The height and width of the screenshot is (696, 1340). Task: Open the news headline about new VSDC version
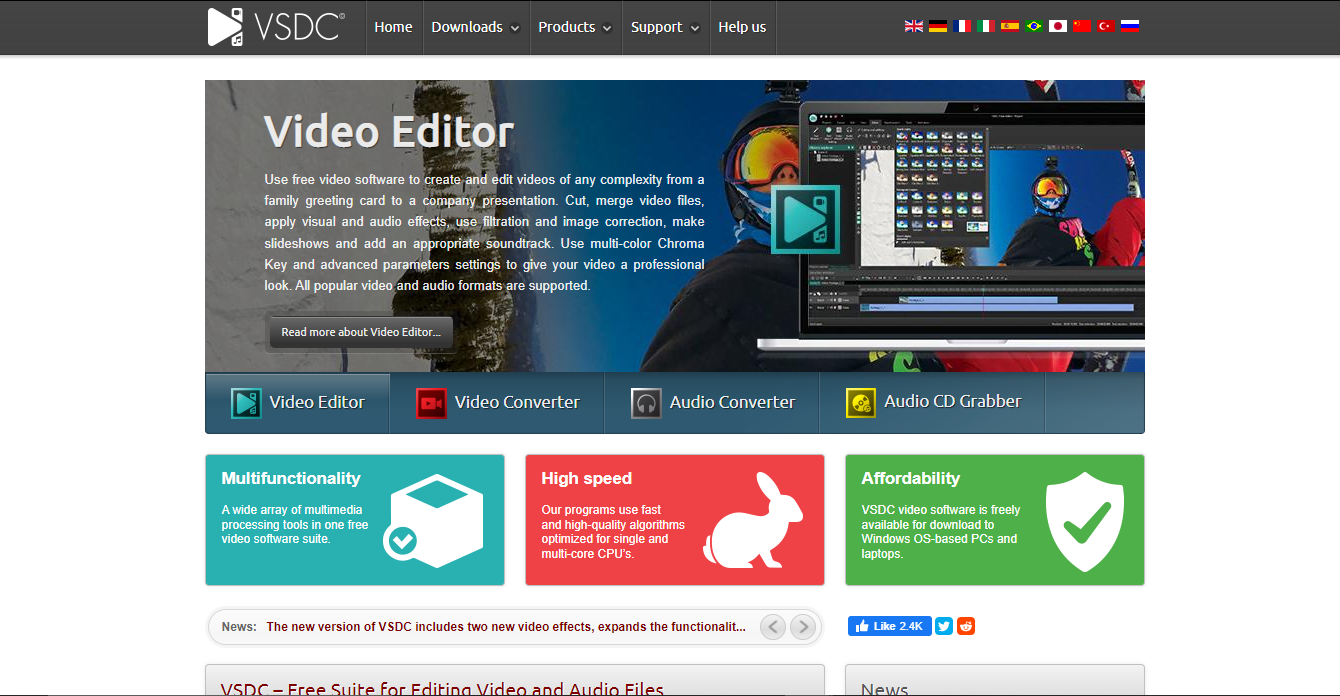506,627
